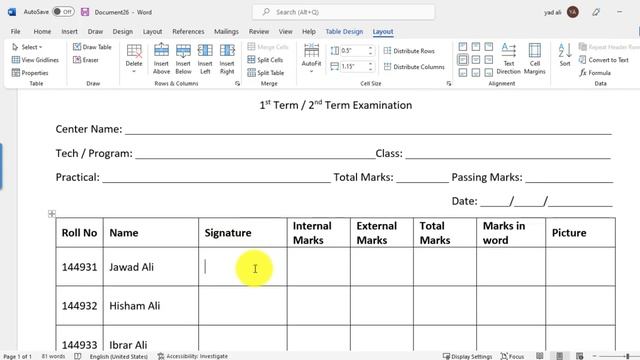The height and width of the screenshot is (360, 640).
Task: Increase row height with the spinner arrow
Action: click(370, 48)
